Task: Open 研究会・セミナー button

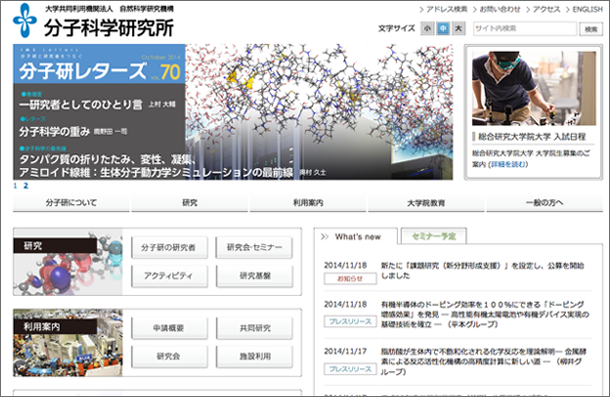Action: coord(254,247)
